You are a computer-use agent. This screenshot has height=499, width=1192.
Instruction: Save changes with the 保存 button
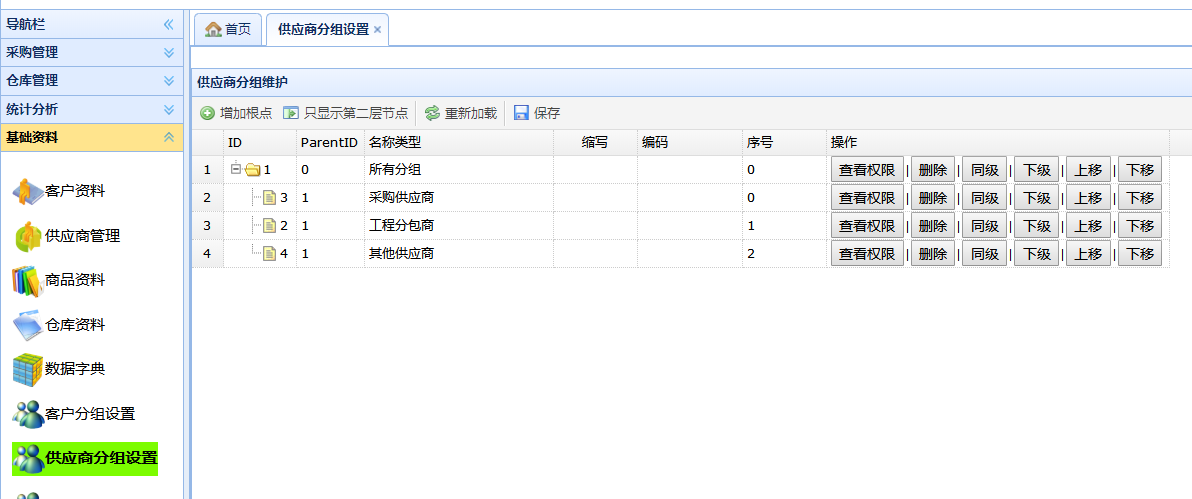pos(537,113)
